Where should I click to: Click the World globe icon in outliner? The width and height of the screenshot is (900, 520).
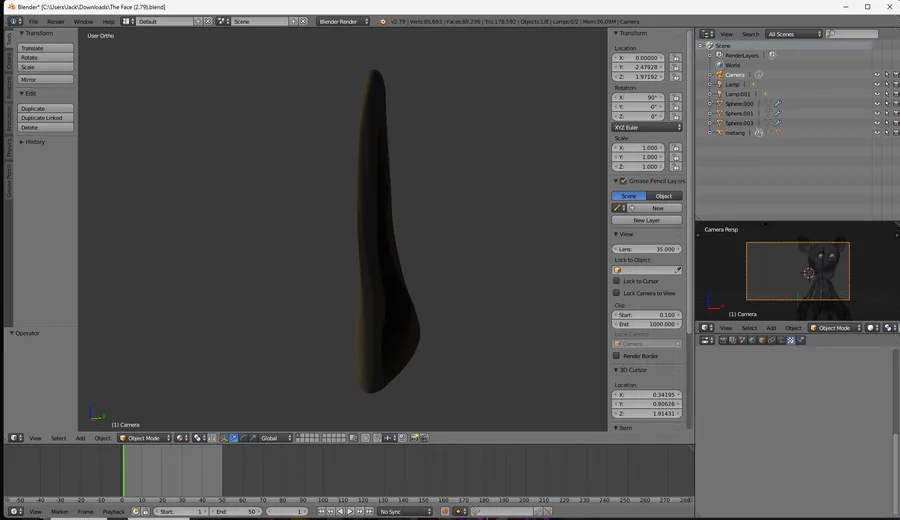[719, 65]
